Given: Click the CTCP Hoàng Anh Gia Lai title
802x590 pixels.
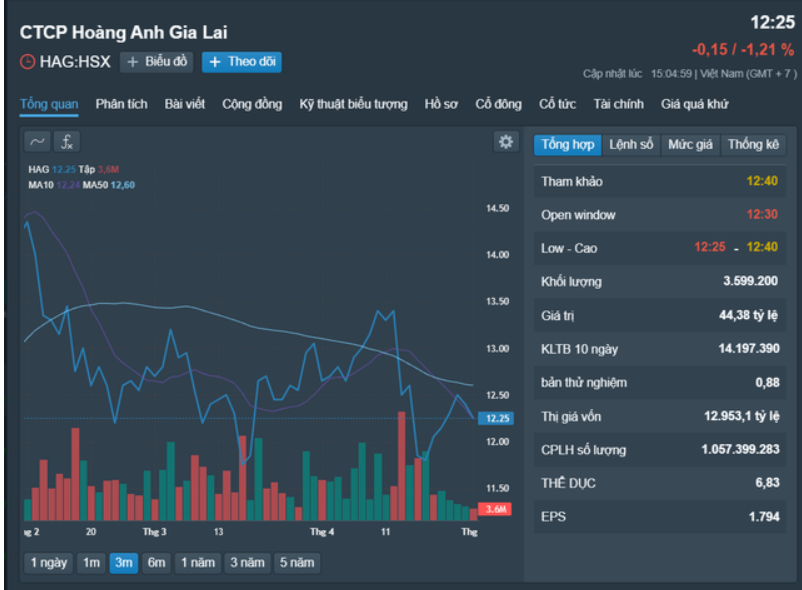Looking at the screenshot, I should point(124,33).
